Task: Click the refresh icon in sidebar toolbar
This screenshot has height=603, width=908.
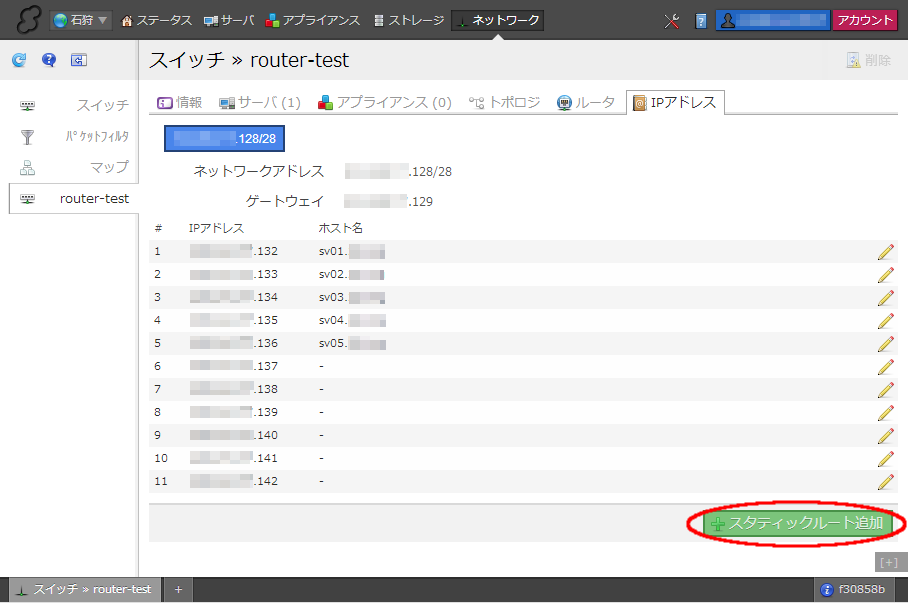Action: pyautogui.click(x=19, y=61)
